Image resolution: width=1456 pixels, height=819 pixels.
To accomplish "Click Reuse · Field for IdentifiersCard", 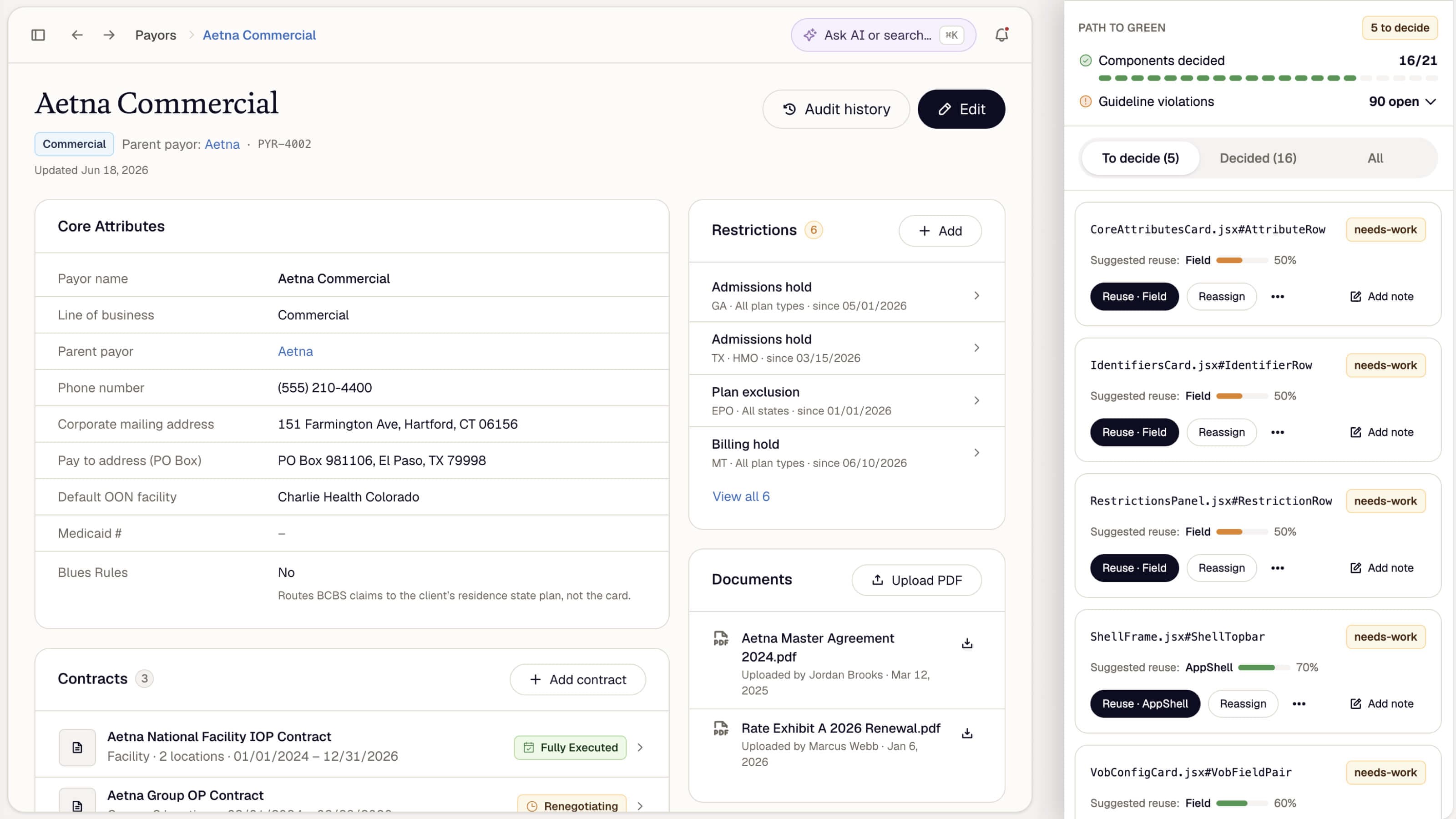I will [1134, 432].
